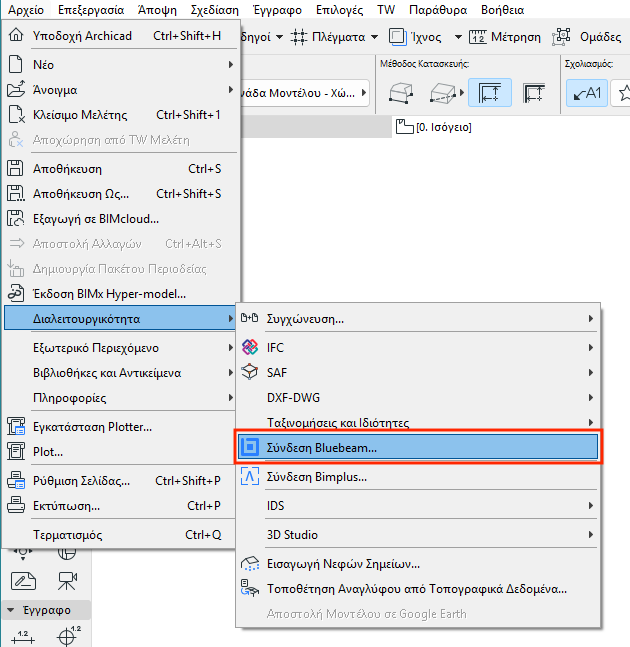
Task: Click the Bimplus connection icon
Action: [250, 476]
